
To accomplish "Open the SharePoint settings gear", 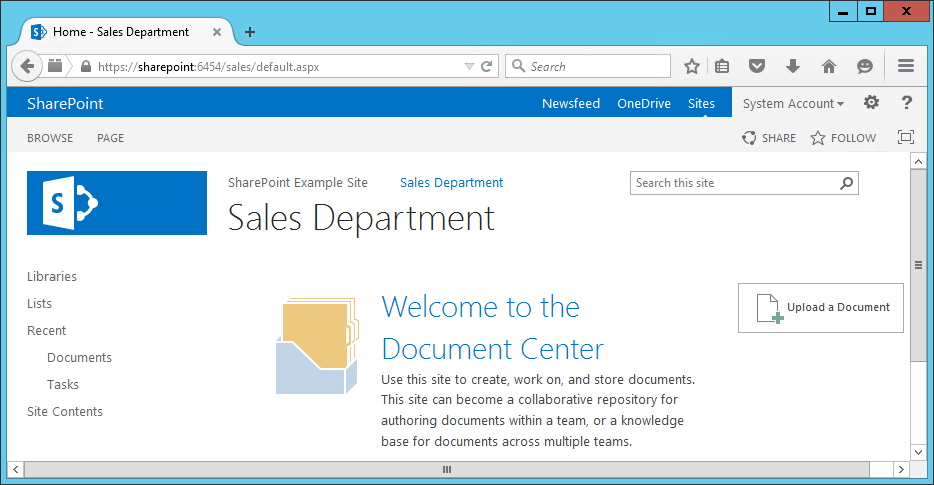I will (x=871, y=102).
